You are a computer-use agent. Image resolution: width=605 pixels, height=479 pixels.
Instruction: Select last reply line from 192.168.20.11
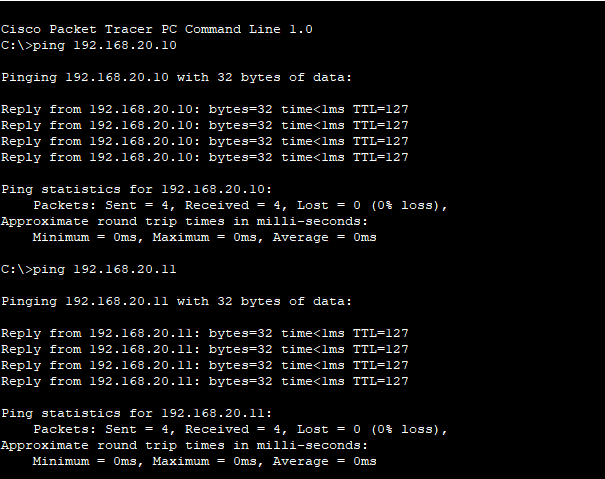[x=205, y=381]
